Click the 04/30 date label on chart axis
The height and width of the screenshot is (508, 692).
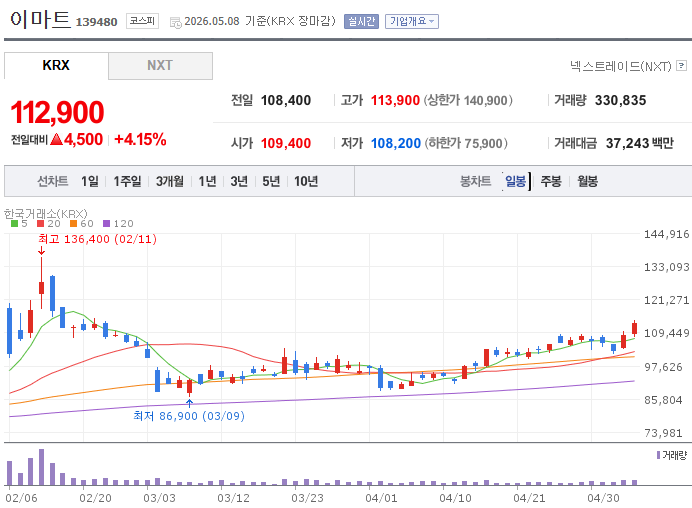[603, 498]
